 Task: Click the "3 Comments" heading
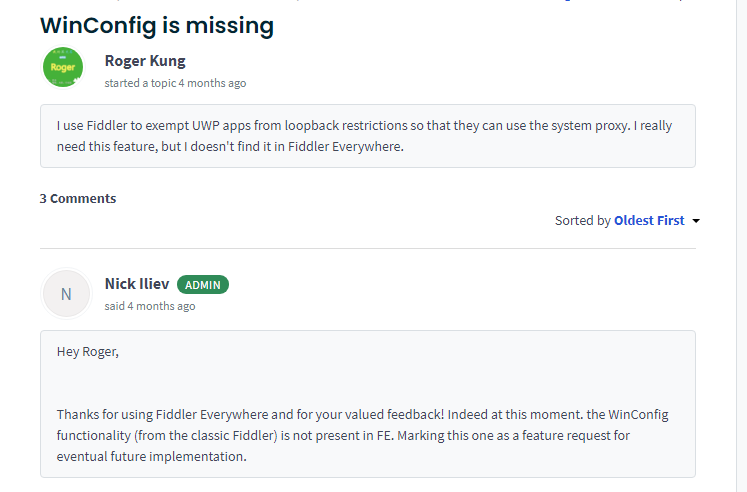(x=78, y=198)
